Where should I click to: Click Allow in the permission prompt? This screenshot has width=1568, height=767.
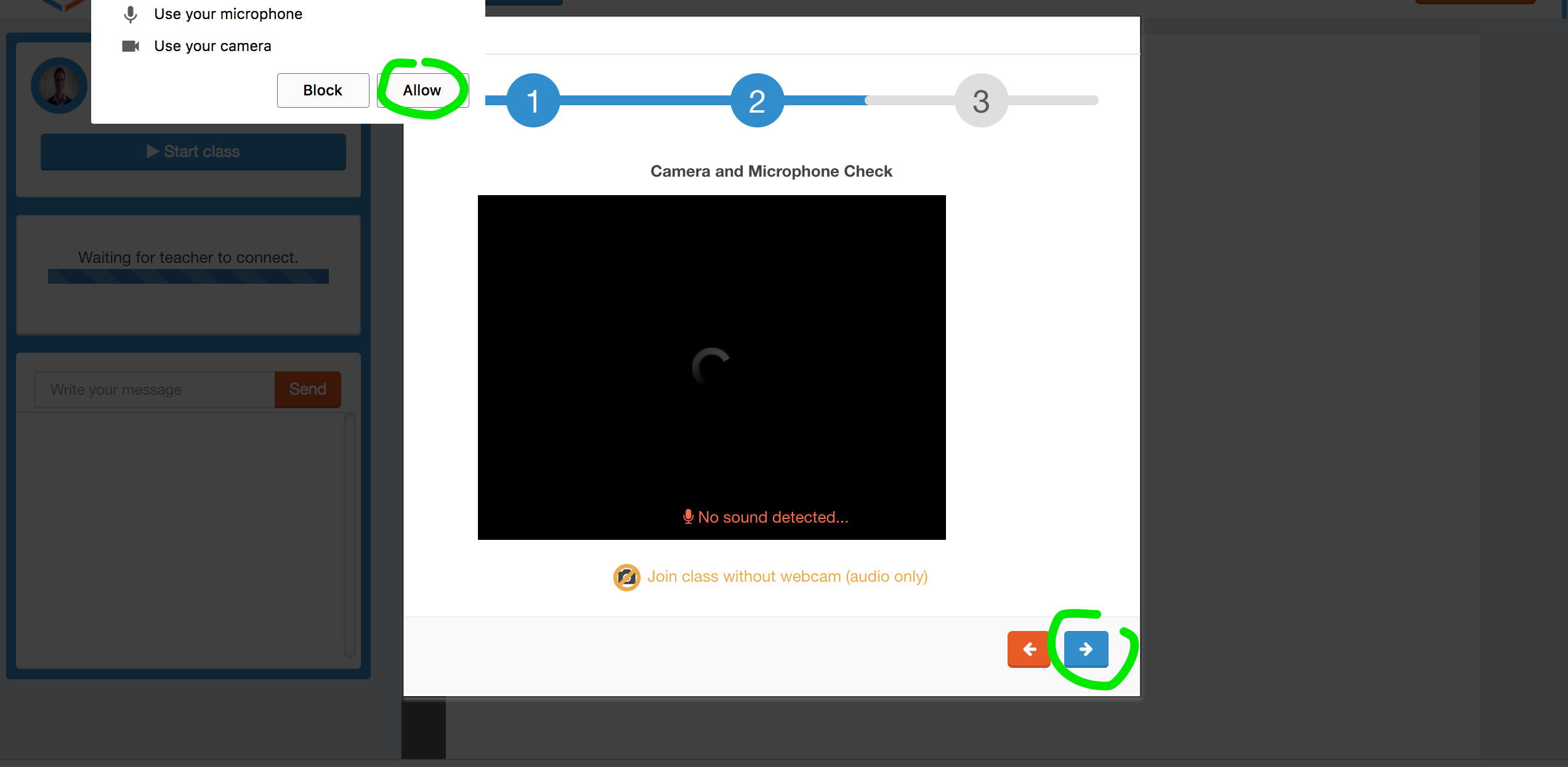coord(422,90)
